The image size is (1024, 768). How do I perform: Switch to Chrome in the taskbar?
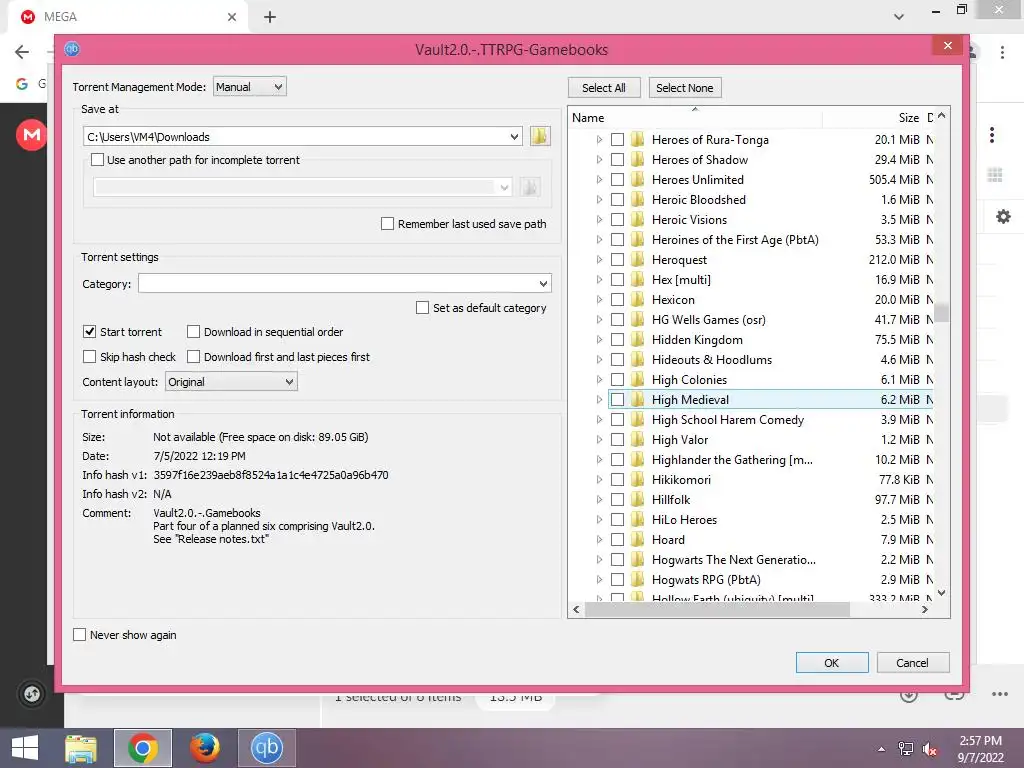tap(143, 748)
